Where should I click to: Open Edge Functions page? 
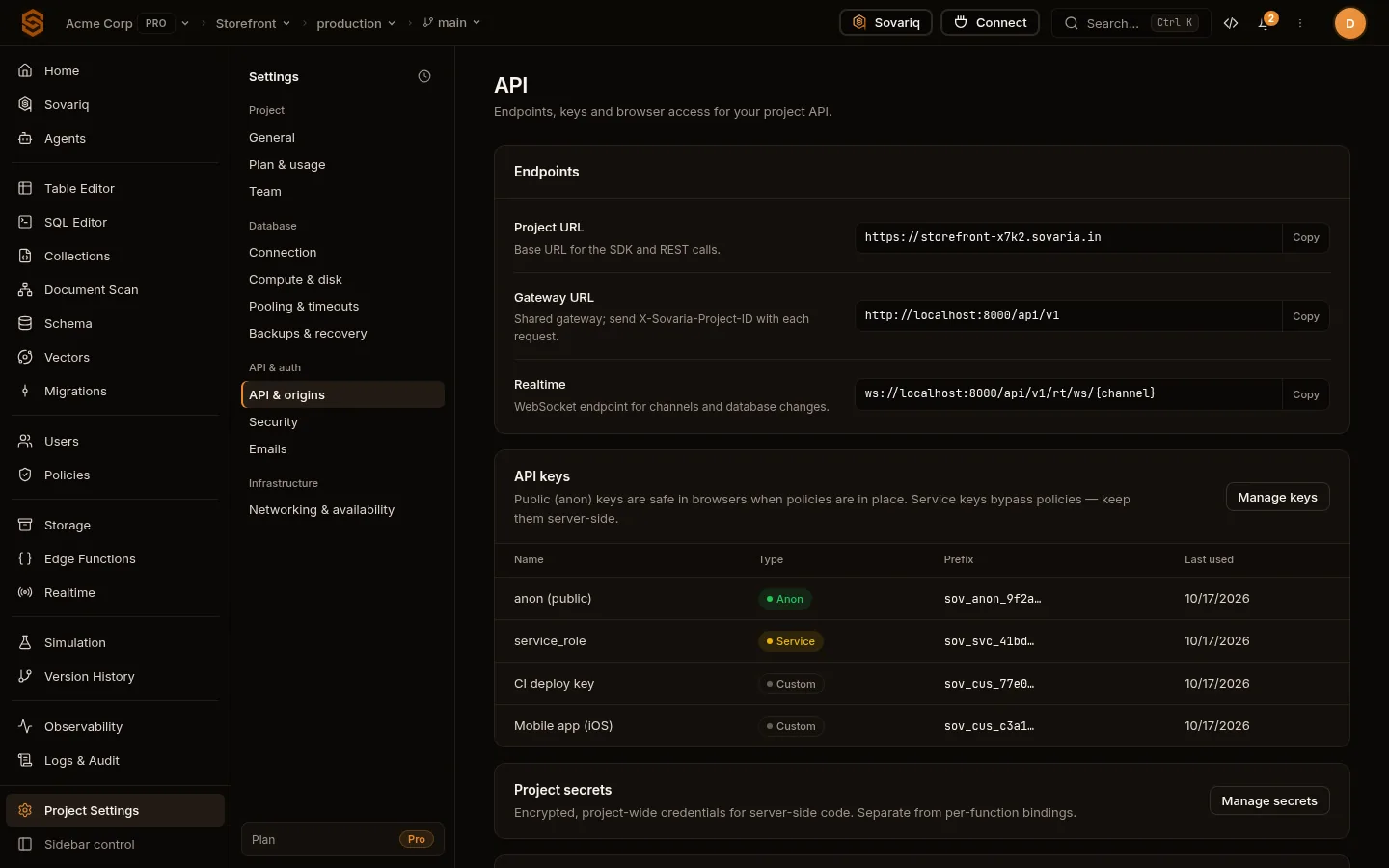(116, 558)
